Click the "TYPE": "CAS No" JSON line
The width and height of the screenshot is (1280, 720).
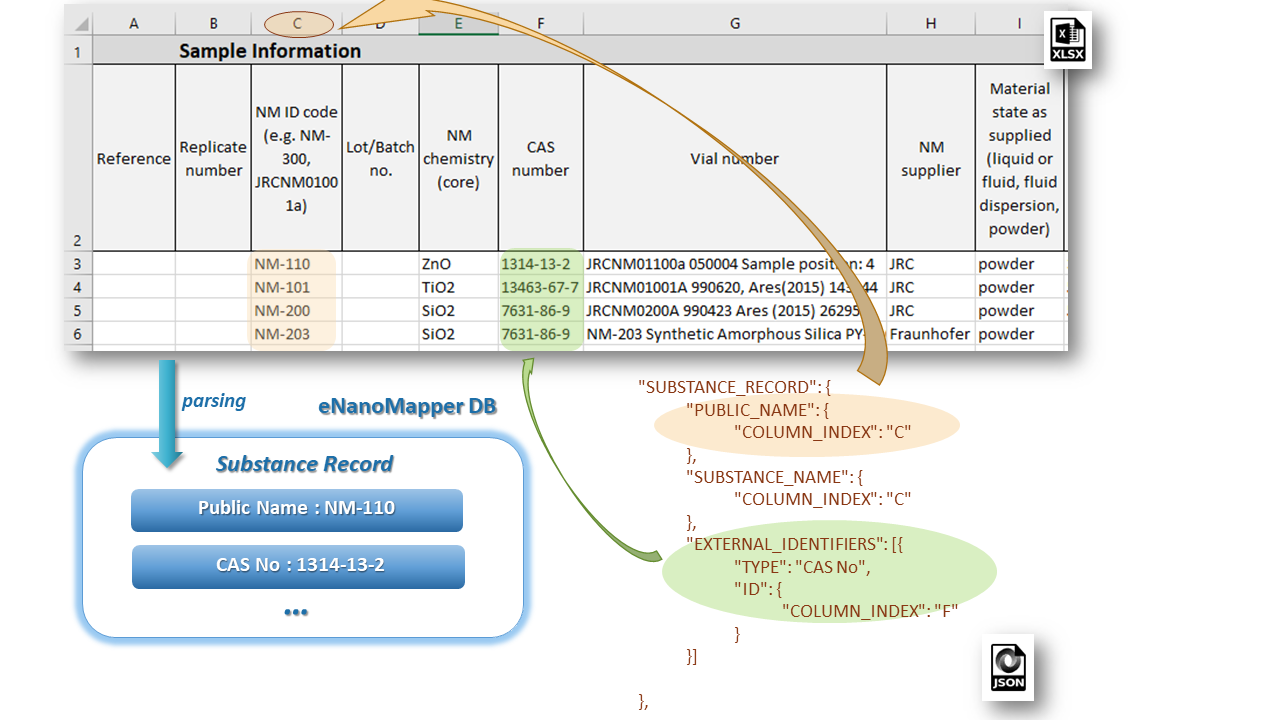(803, 567)
